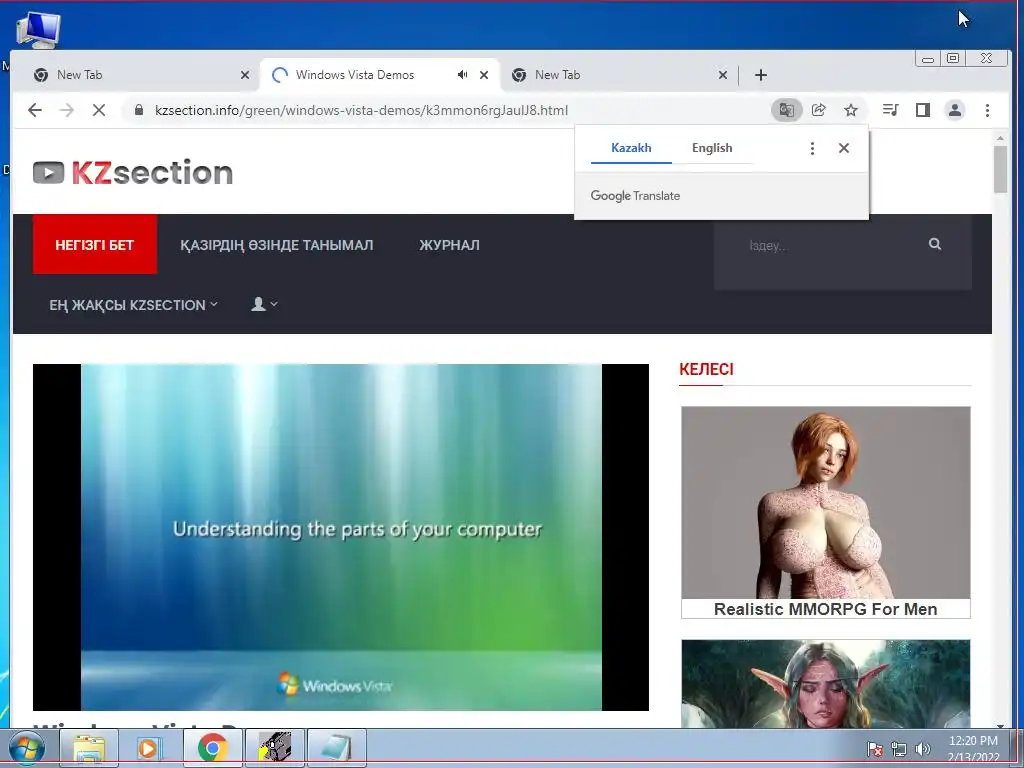This screenshot has width=1024, height=768.
Task: Close the Google Translate popup
Action: (x=844, y=148)
